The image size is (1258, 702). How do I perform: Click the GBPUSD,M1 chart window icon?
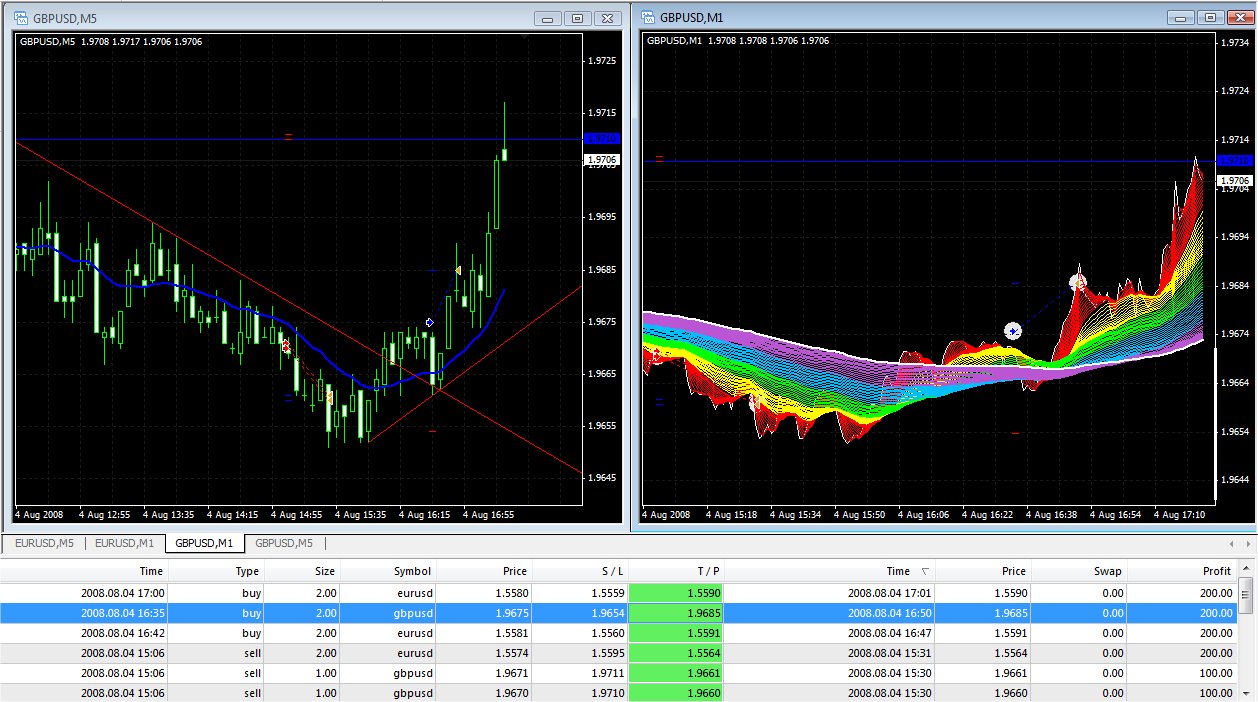pyautogui.click(x=647, y=17)
